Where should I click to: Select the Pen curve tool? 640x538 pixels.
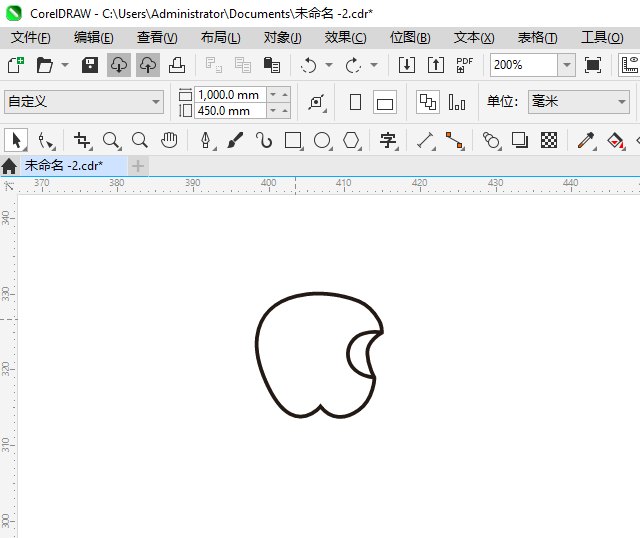coord(207,140)
